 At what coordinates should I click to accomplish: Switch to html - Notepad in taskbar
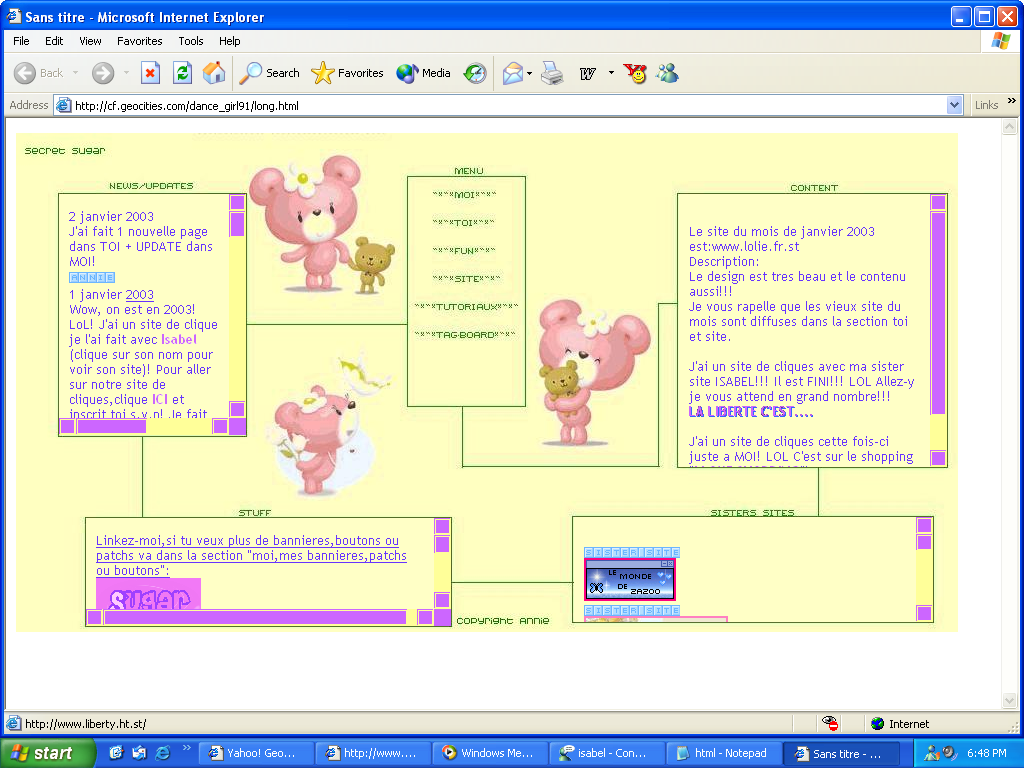(723, 753)
